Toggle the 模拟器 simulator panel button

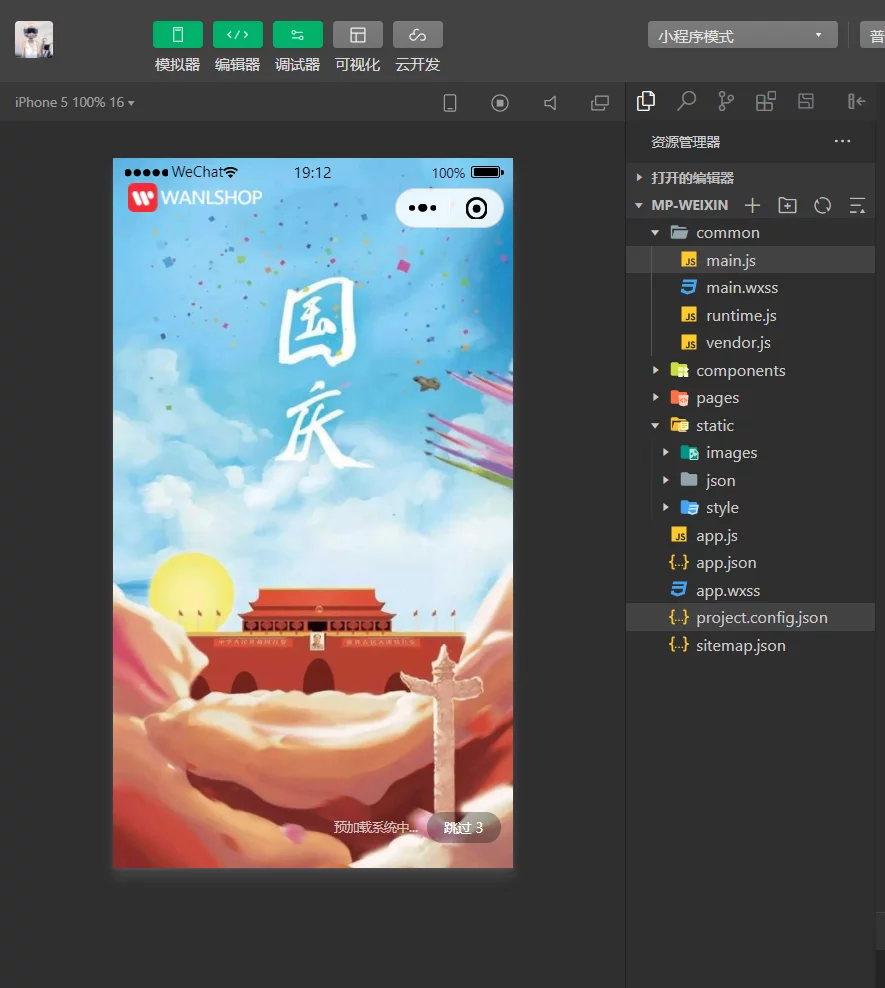pos(178,35)
